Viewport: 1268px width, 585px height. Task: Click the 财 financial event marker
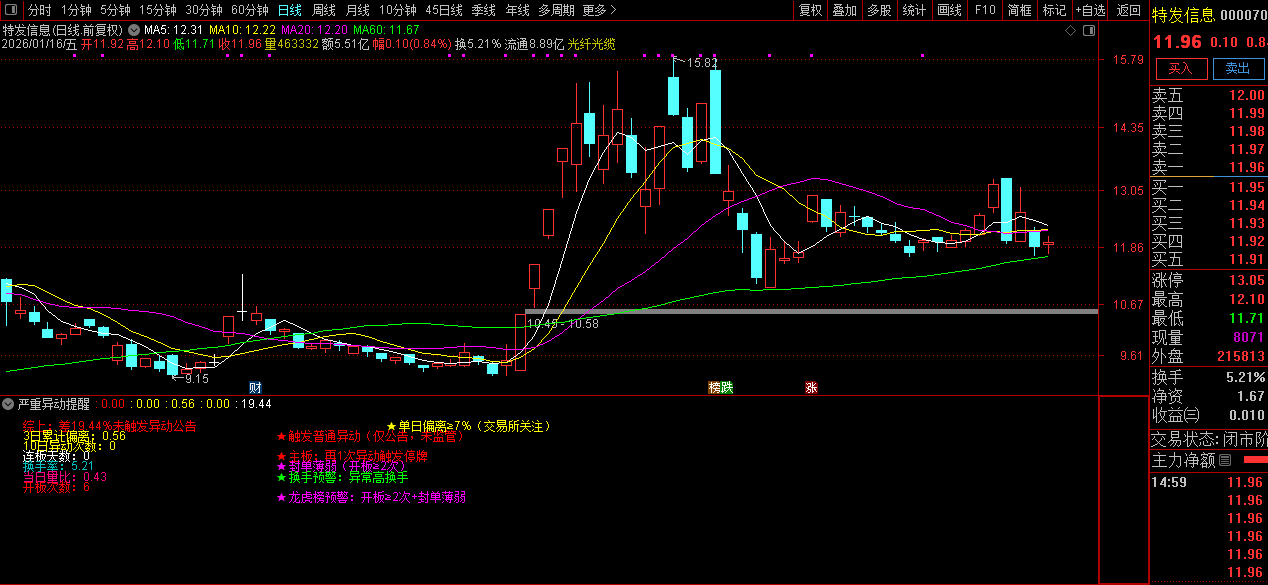pos(256,387)
